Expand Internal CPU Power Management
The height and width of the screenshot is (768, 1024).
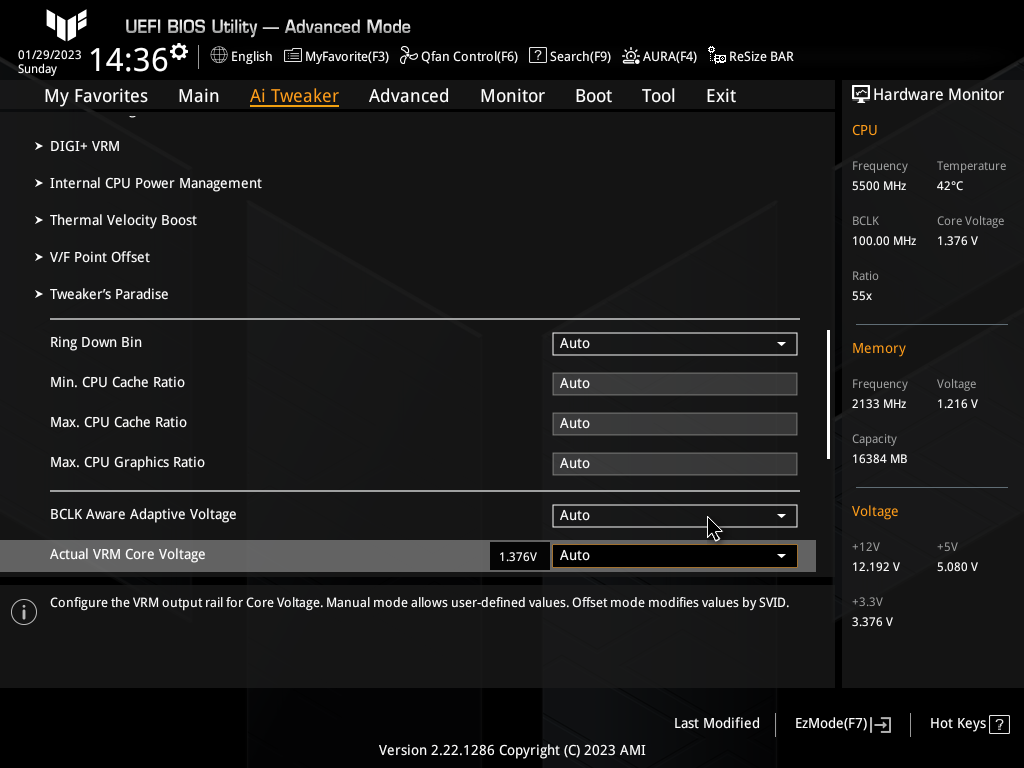[155, 184]
